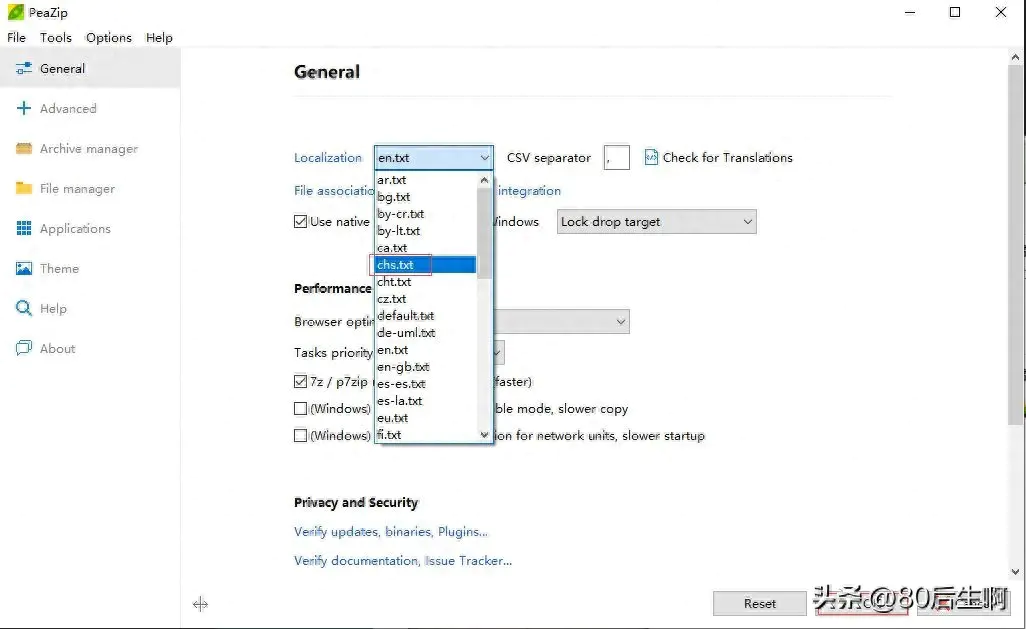Viewport: 1026px width, 629px height.
Task: Open the Browser optimization dropdown arrow
Action: pyautogui.click(x=620, y=322)
